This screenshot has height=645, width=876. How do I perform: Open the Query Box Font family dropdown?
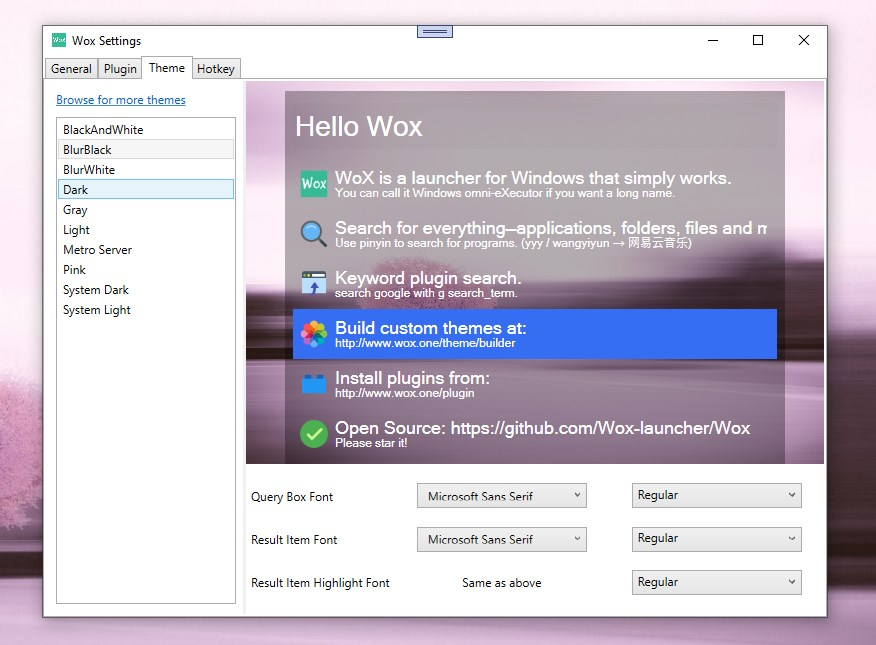coord(502,496)
